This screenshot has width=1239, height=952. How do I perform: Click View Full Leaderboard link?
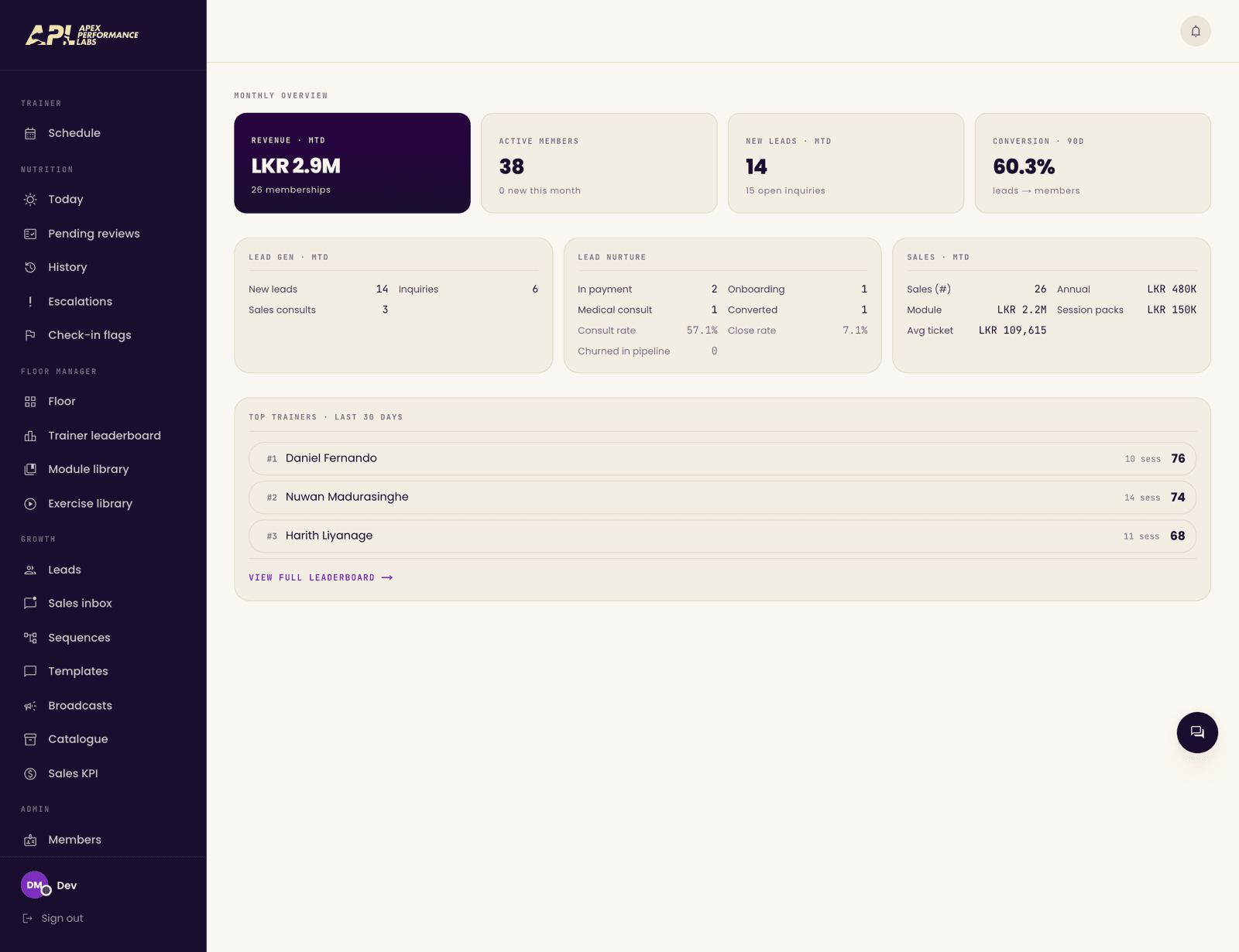click(321, 577)
